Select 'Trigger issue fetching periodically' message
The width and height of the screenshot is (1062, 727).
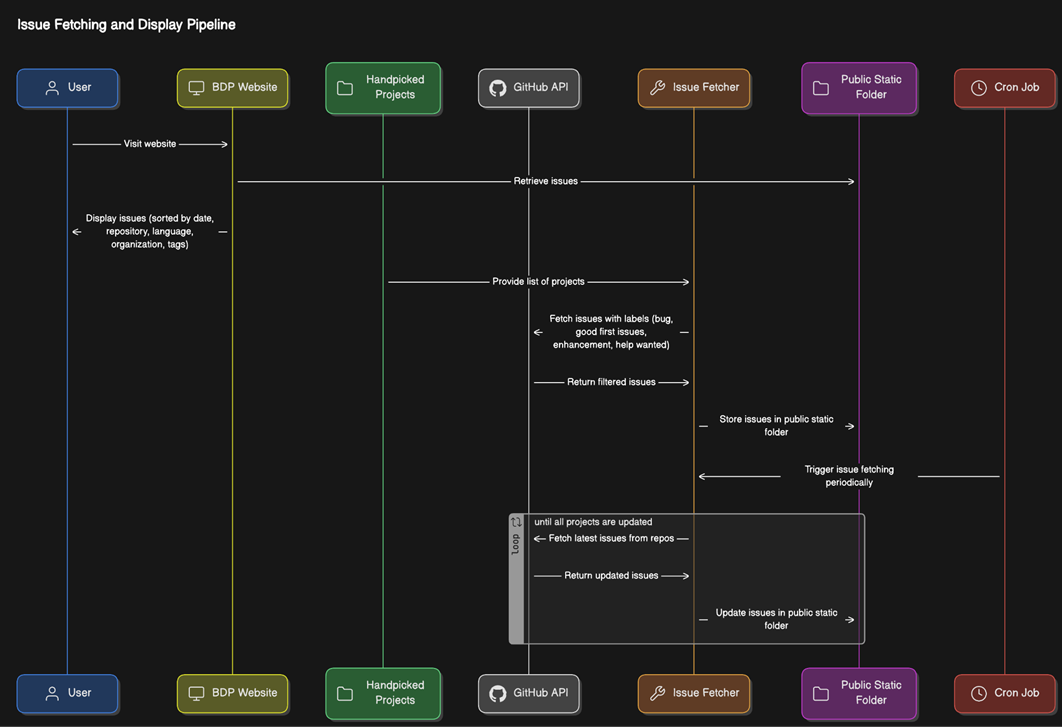[849, 476]
